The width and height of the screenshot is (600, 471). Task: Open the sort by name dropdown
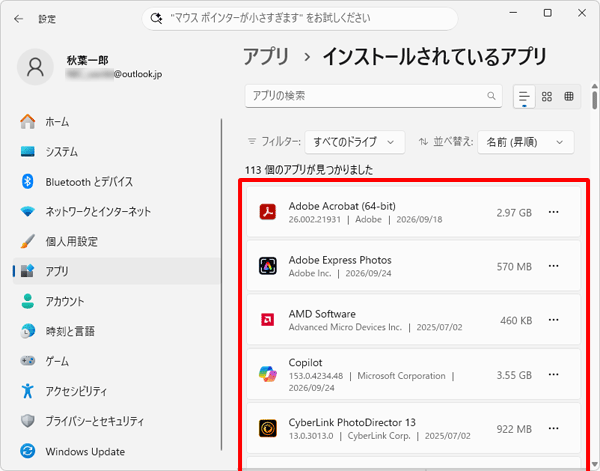[x=526, y=142]
